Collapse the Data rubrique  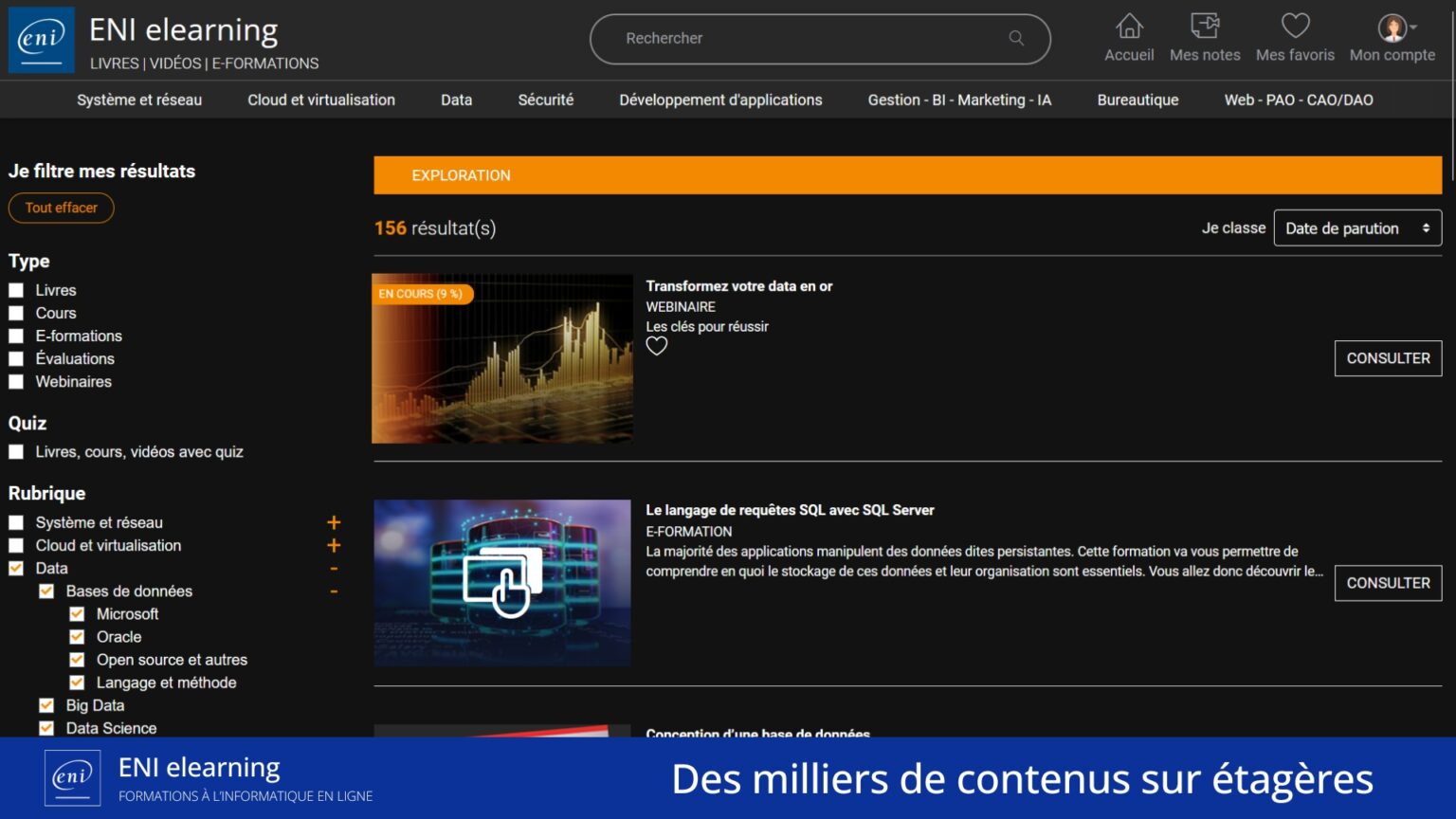tap(334, 568)
